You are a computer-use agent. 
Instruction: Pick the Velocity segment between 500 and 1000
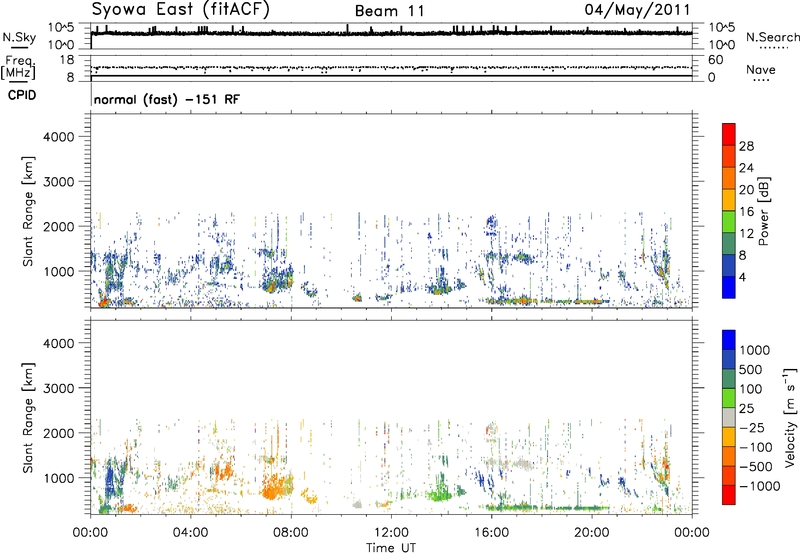pos(729,359)
